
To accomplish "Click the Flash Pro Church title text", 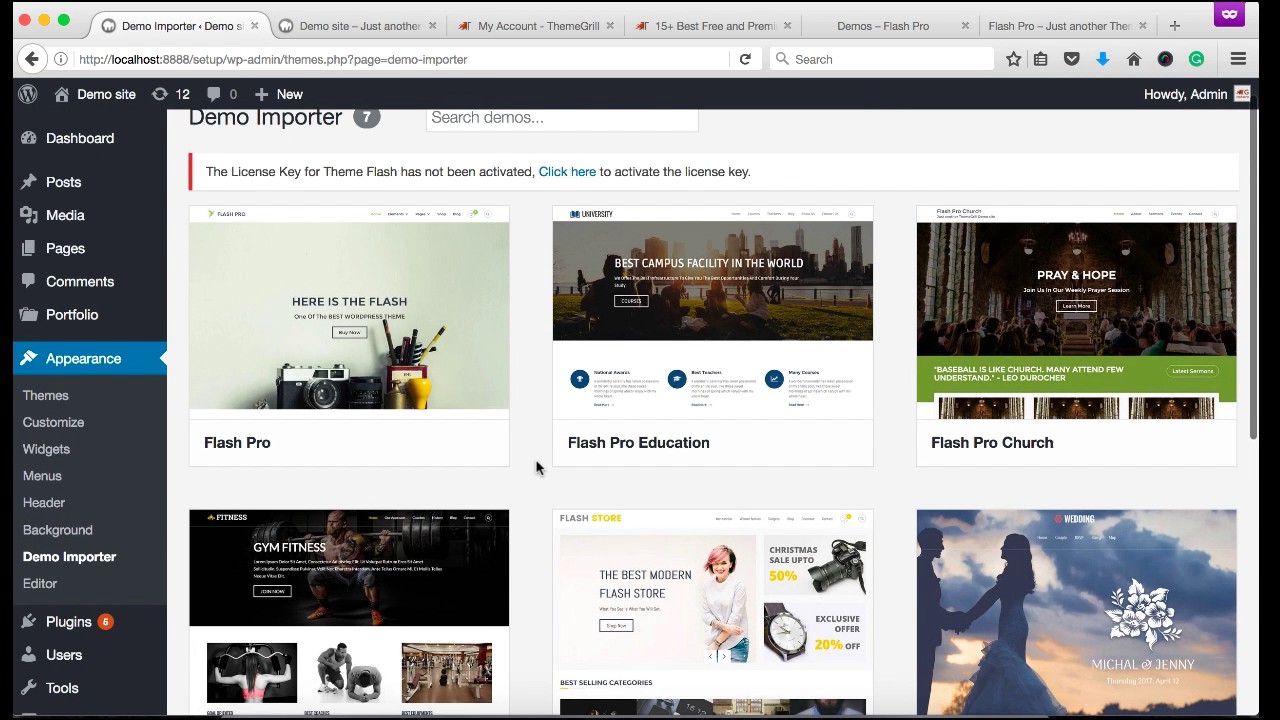I will [x=992, y=443].
